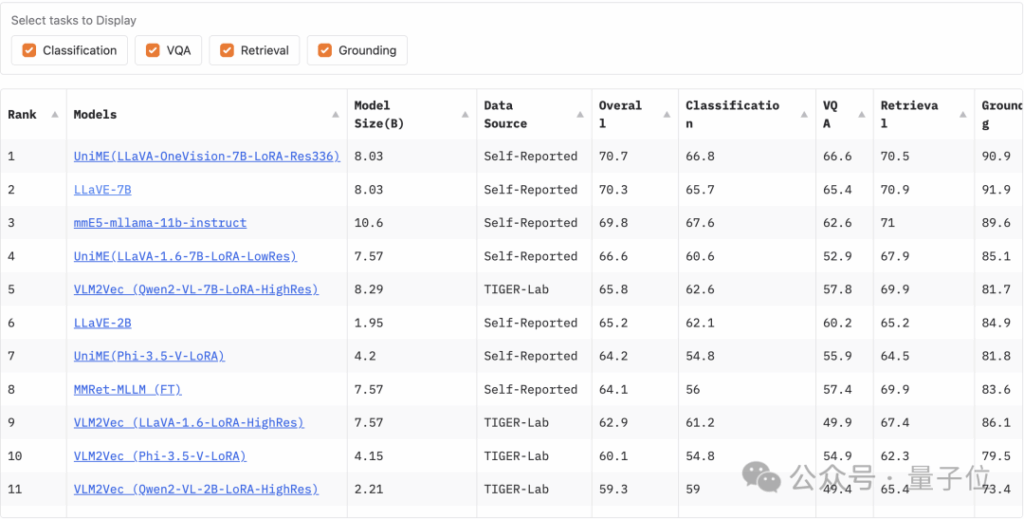The width and height of the screenshot is (1024, 519).
Task: Click the LLaVE-2B model link
Action: pos(102,323)
